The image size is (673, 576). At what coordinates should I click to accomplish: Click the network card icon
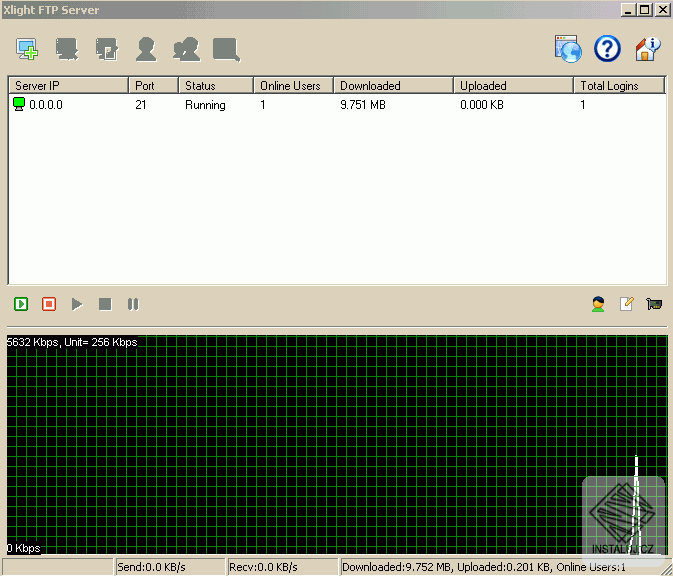pyautogui.click(x=654, y=304)
